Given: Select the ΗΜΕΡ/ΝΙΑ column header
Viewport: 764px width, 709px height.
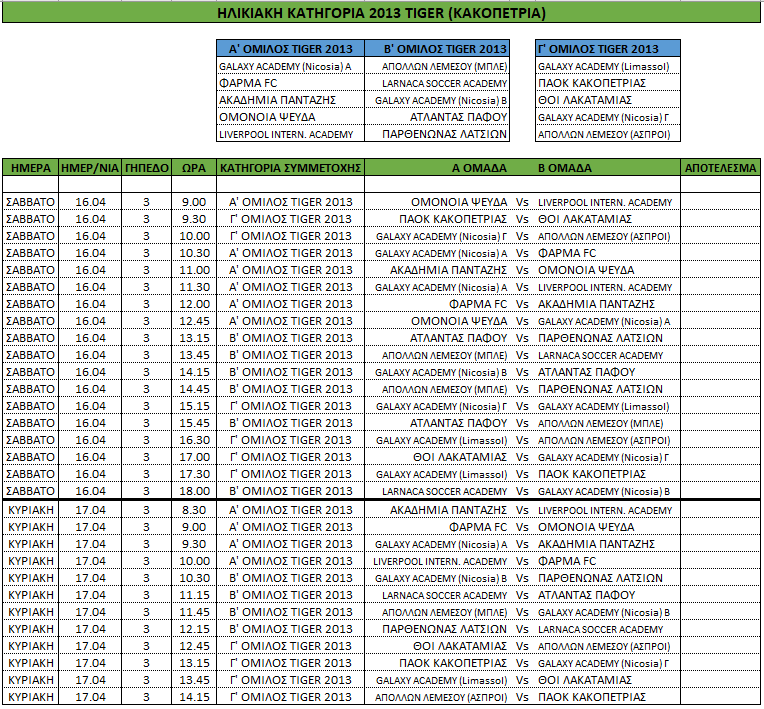Looking at the screenshot, I should point(90,168).
